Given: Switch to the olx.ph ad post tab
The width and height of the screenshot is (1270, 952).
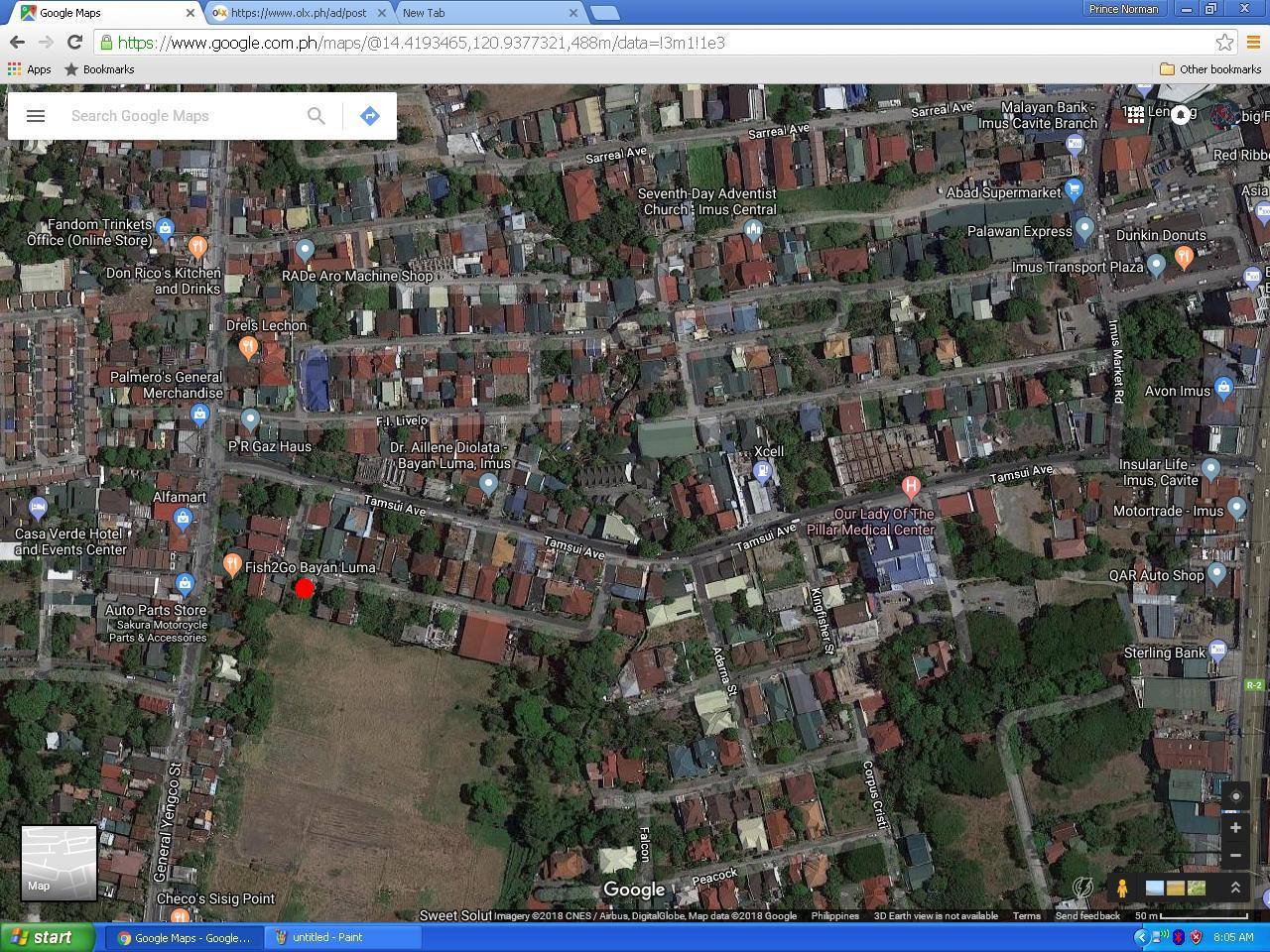Looking at the screenshot, I should click(298, 13).
